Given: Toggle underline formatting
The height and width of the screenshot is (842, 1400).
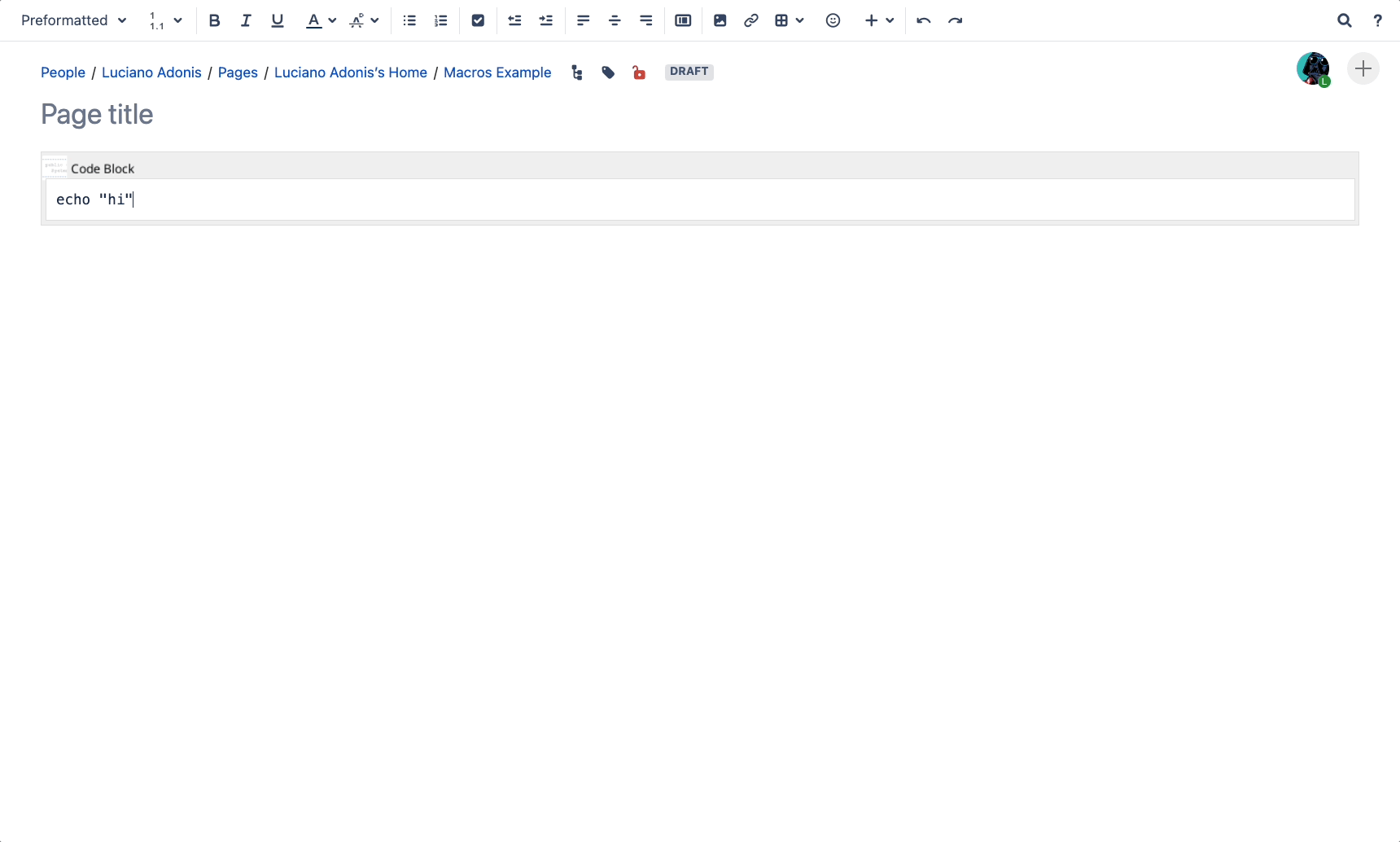Looking at the screenshot, I should (278, 20).
